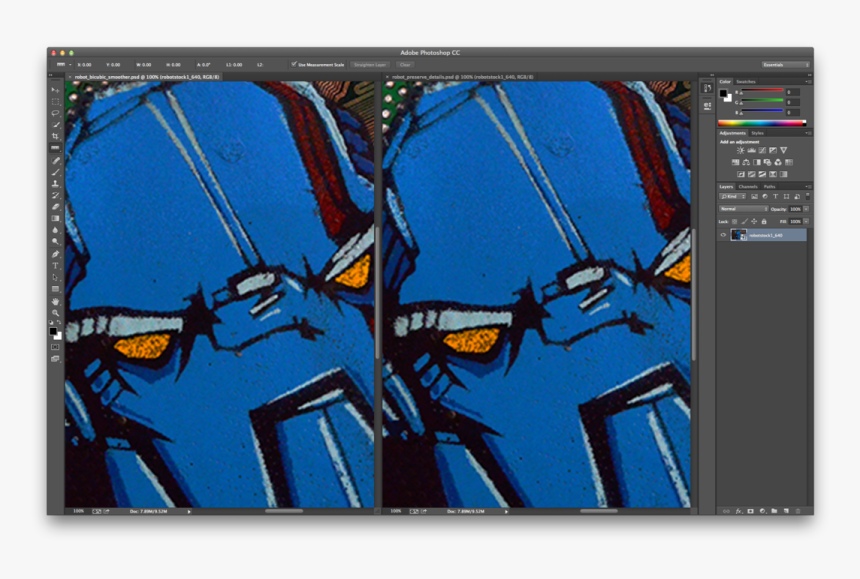Image resolution: width=860 pixels, height=579 pixels.
Task: Toggle the lock transparency icon in Layers
Action: tap(734, 221)
